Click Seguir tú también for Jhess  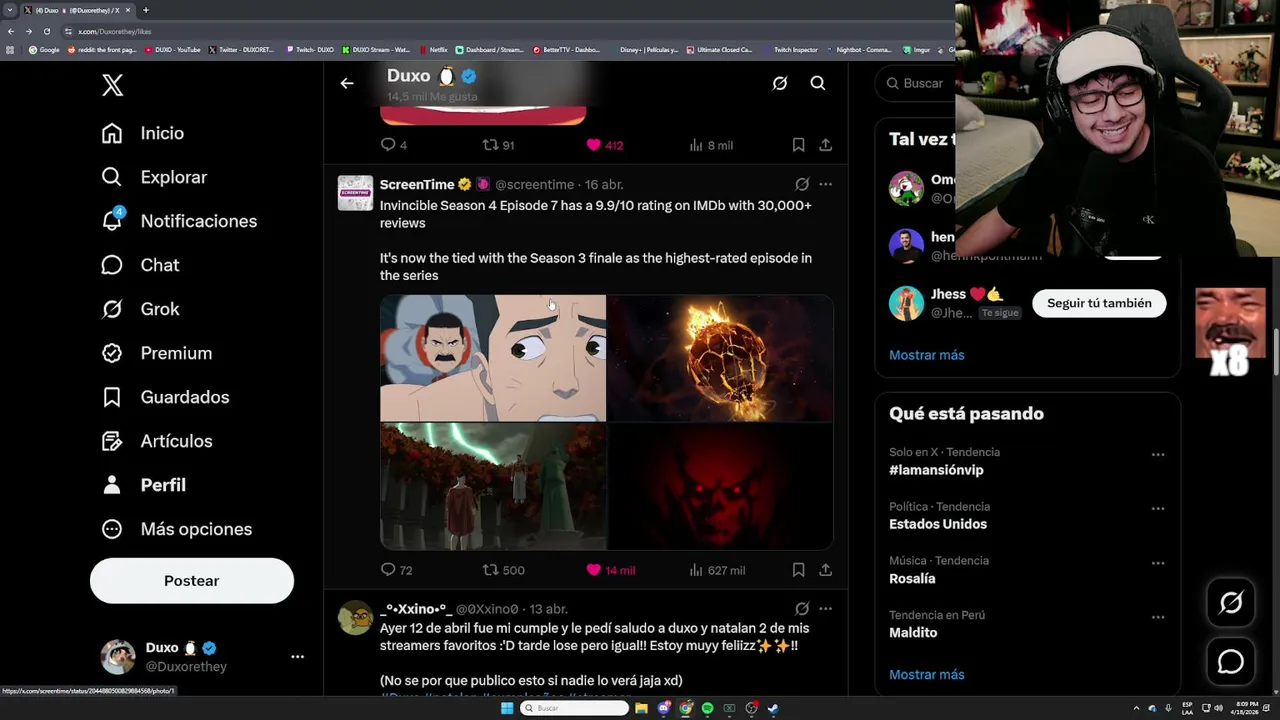click(1099, 303)
